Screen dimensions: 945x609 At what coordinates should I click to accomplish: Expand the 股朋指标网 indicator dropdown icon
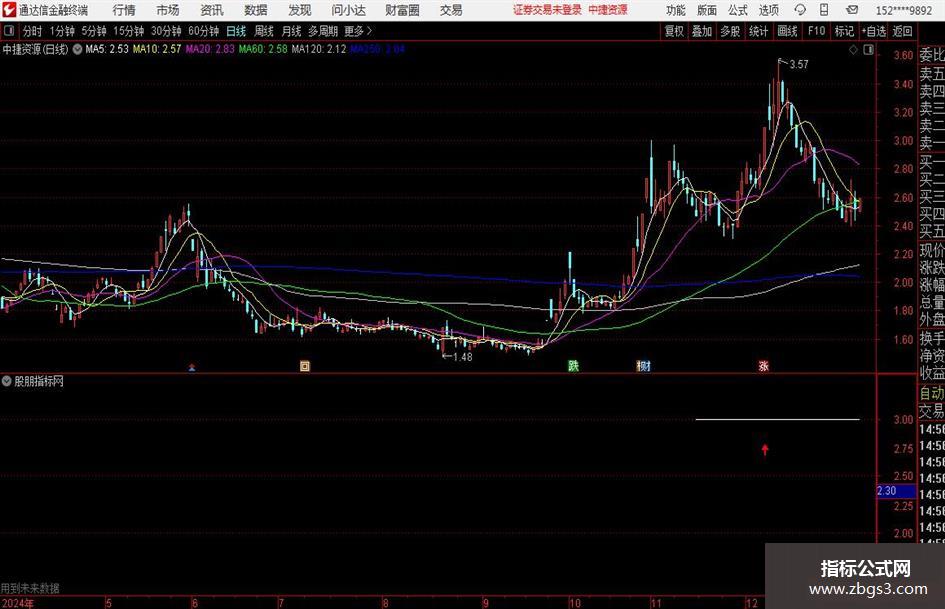point(7,381)
